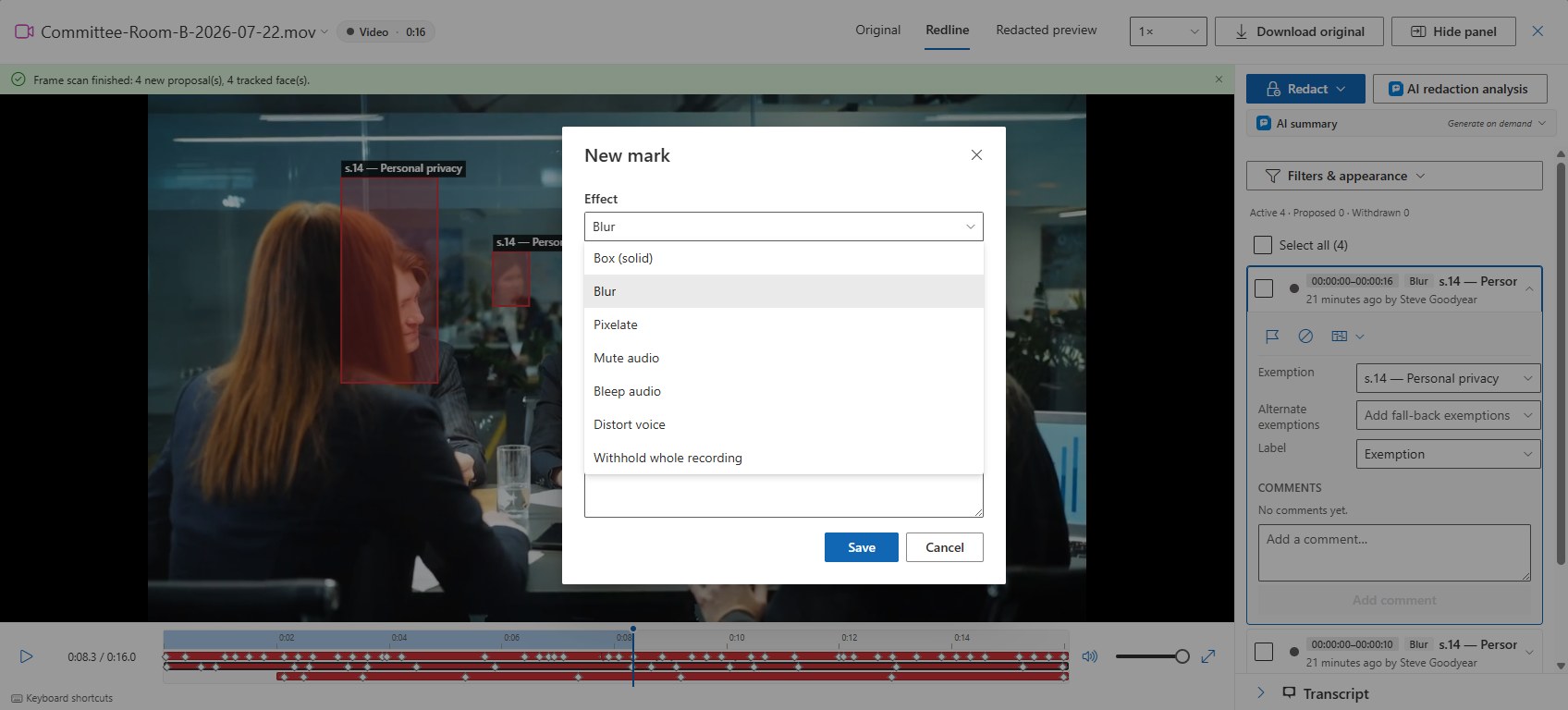This screenshot has width=1568, height=710.
Task: Choose Withhold whole recording option
Action: coord(783,458)
